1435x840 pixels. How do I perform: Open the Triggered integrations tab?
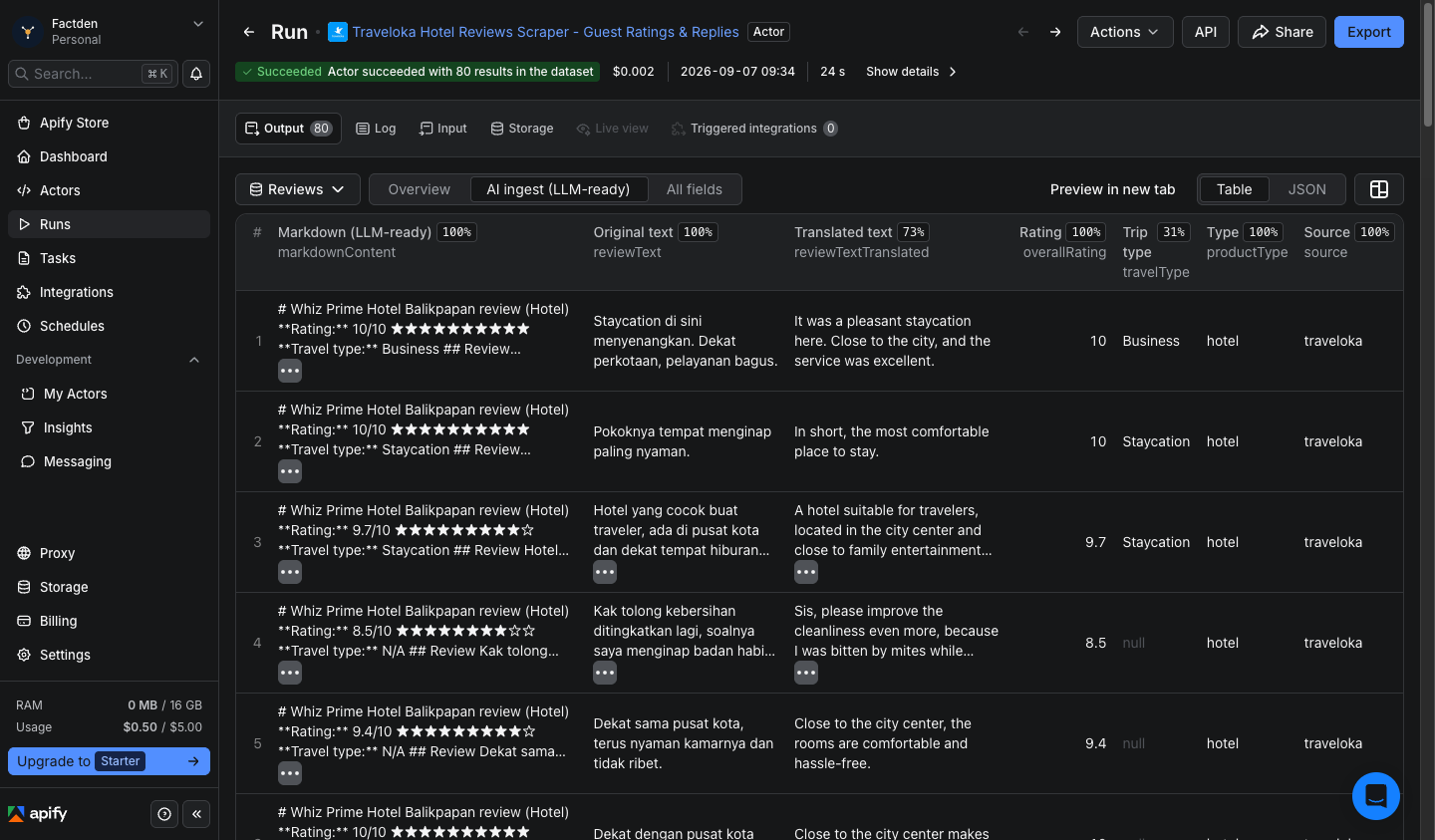[754, 129]
